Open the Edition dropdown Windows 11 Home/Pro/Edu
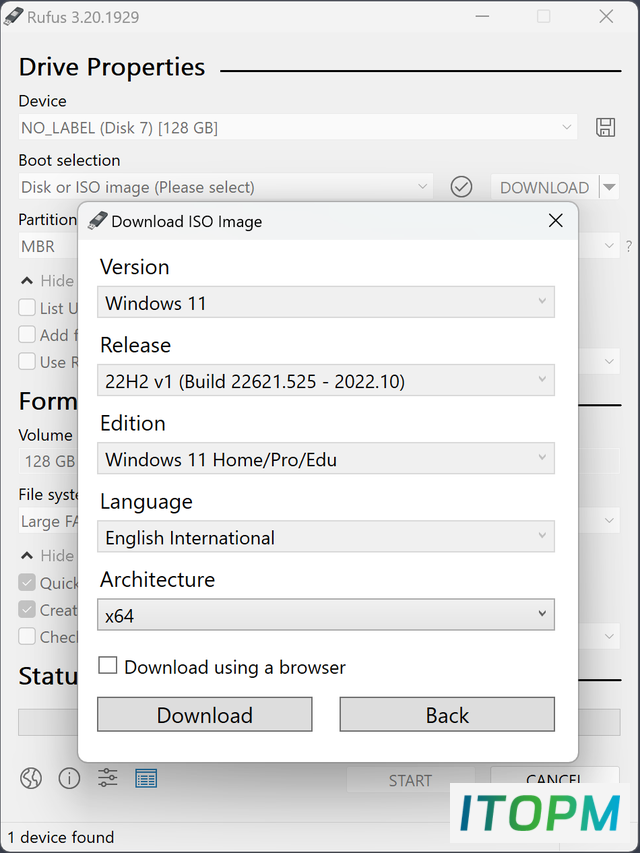 coord(326,459)
